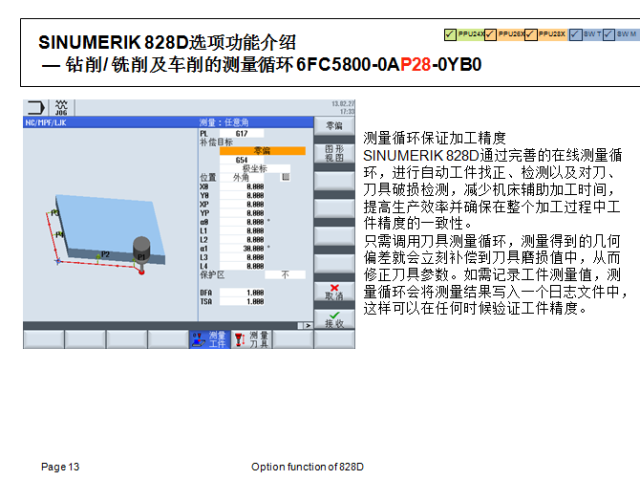The height and width of the screenshot is (480, 640).
Task: Click the G54 work offset field
Action: tap(242, 160)
